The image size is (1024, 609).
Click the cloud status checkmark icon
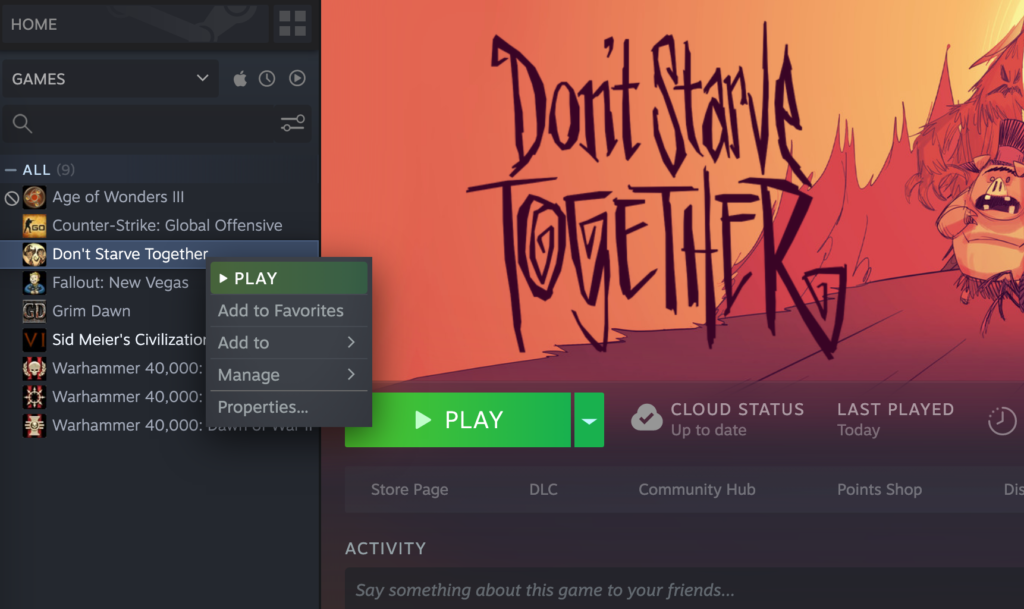[x=647, y=418]
